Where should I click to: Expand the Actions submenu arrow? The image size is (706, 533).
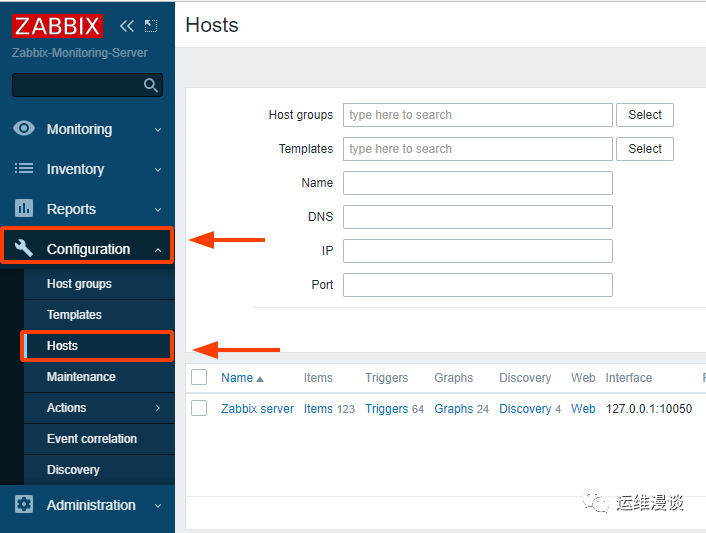[158, 408]
